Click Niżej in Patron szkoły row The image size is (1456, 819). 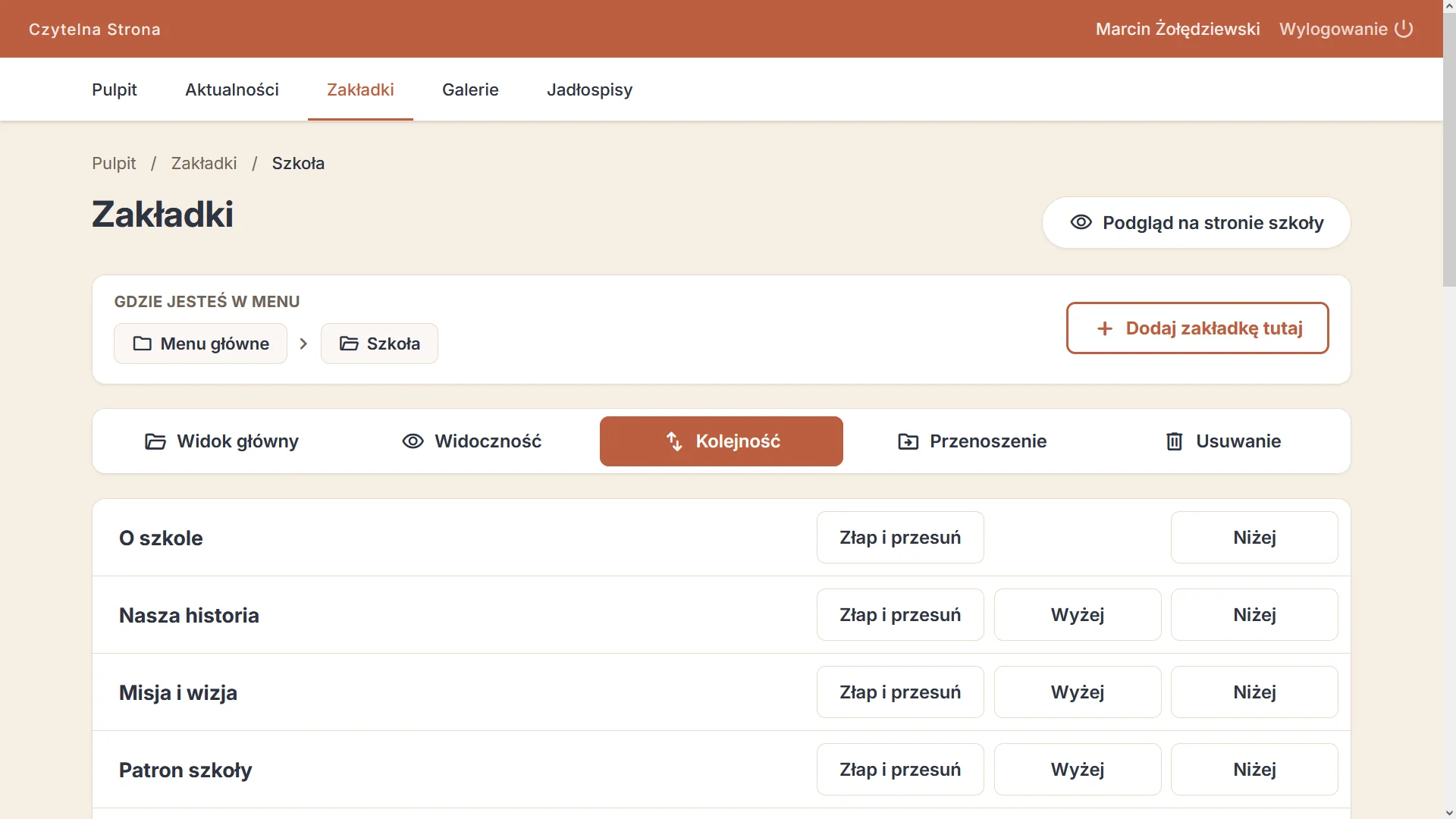1254,770
